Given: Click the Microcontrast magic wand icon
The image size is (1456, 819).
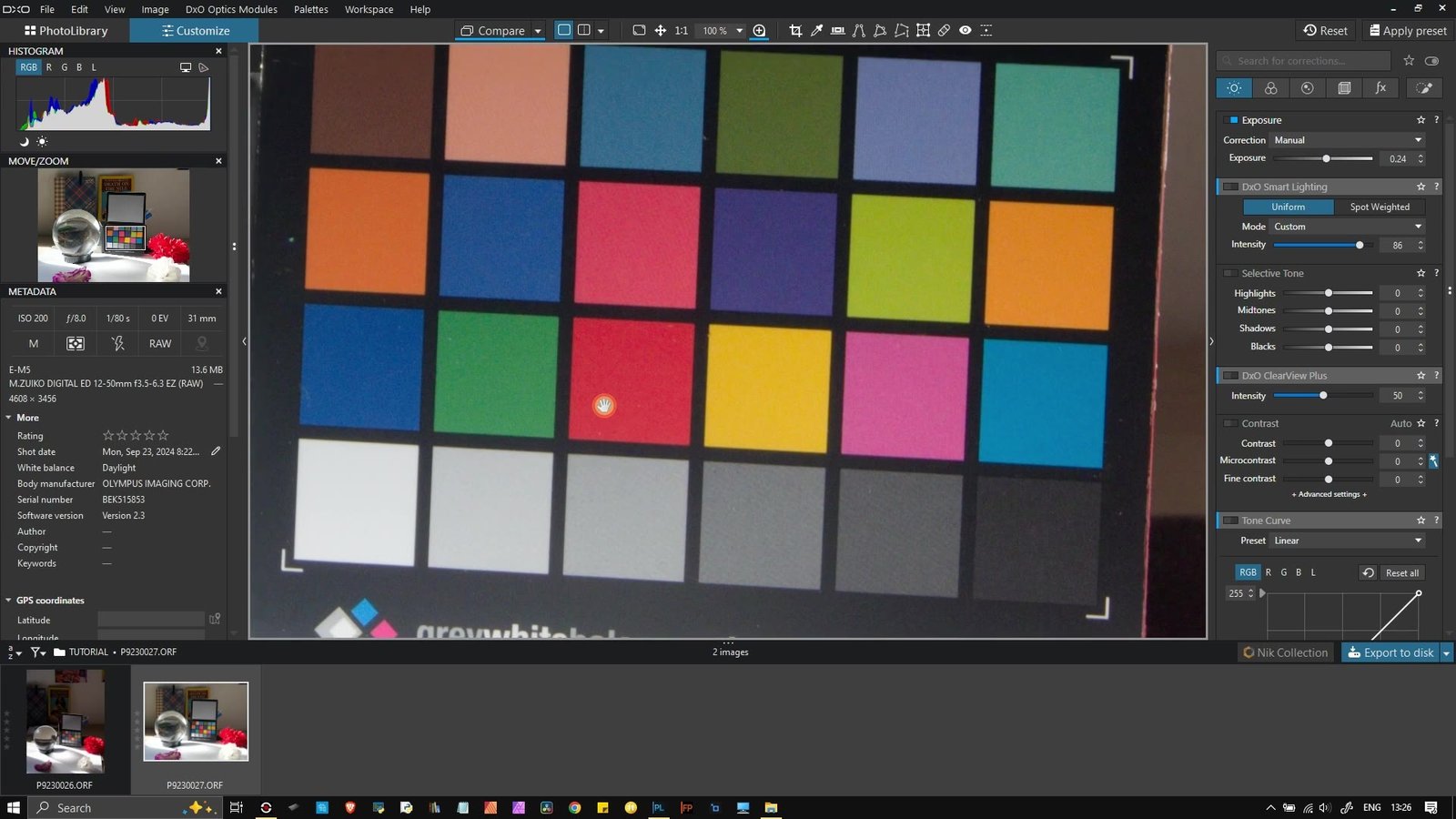Looking at the screenshot, I should 1433,461.
